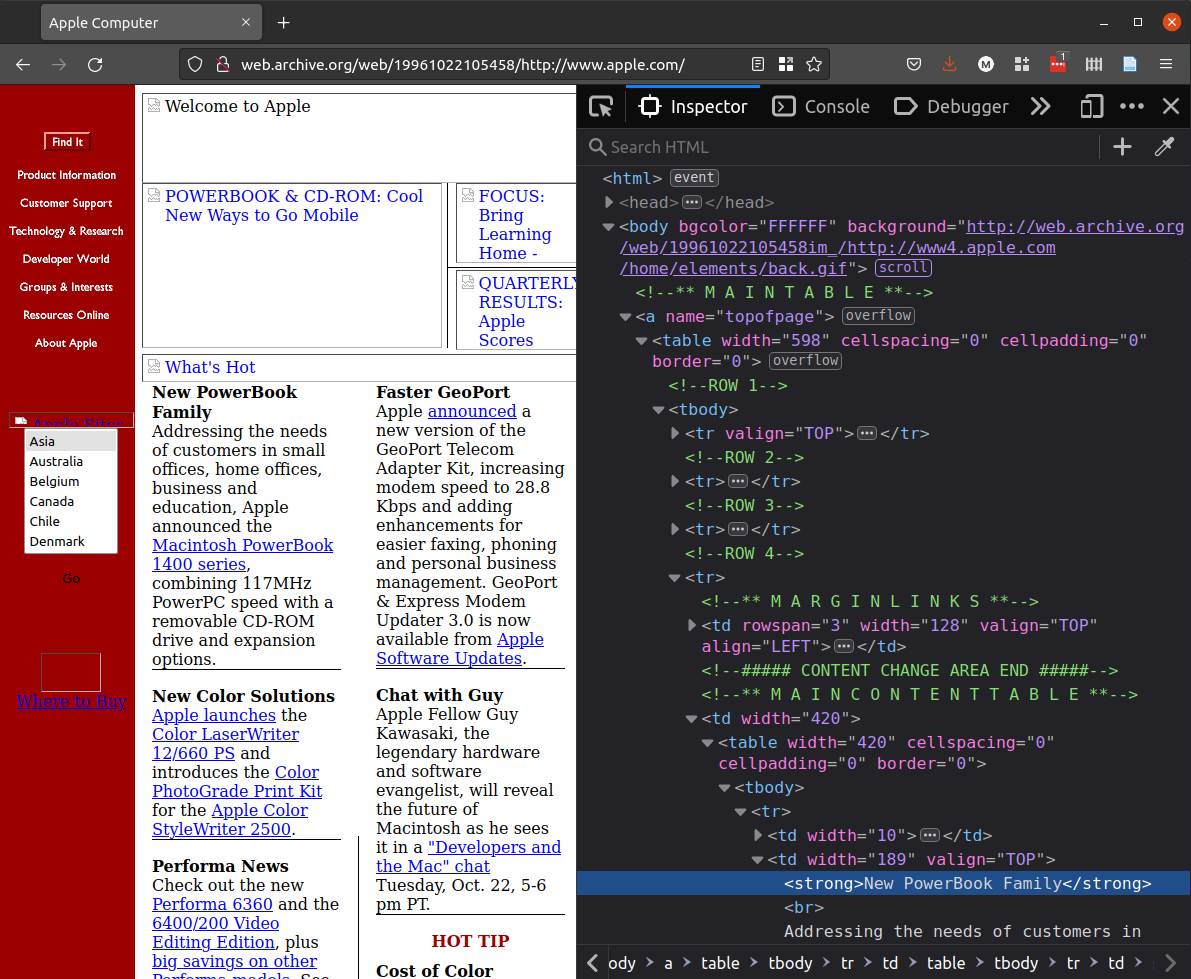
Task: Reload the current page
Action: [x=95, y=65]
